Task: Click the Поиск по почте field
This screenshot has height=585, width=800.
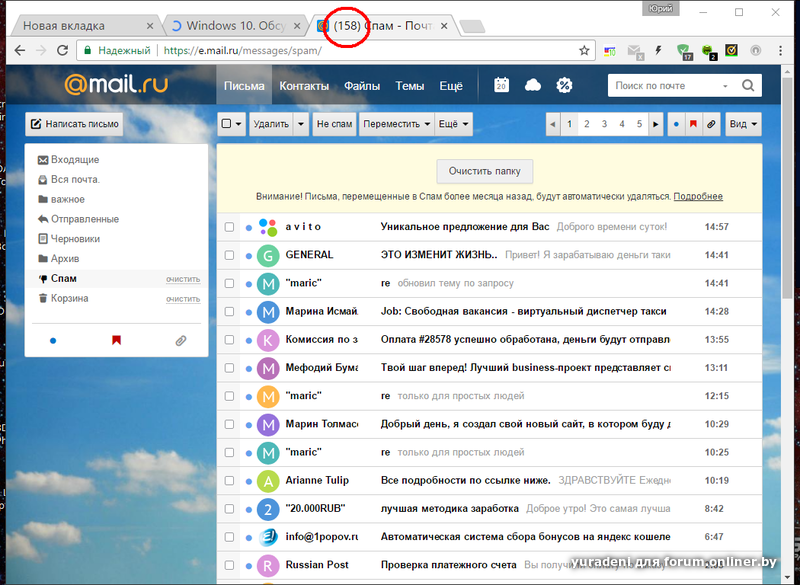Action: click(x=663, y=86)
